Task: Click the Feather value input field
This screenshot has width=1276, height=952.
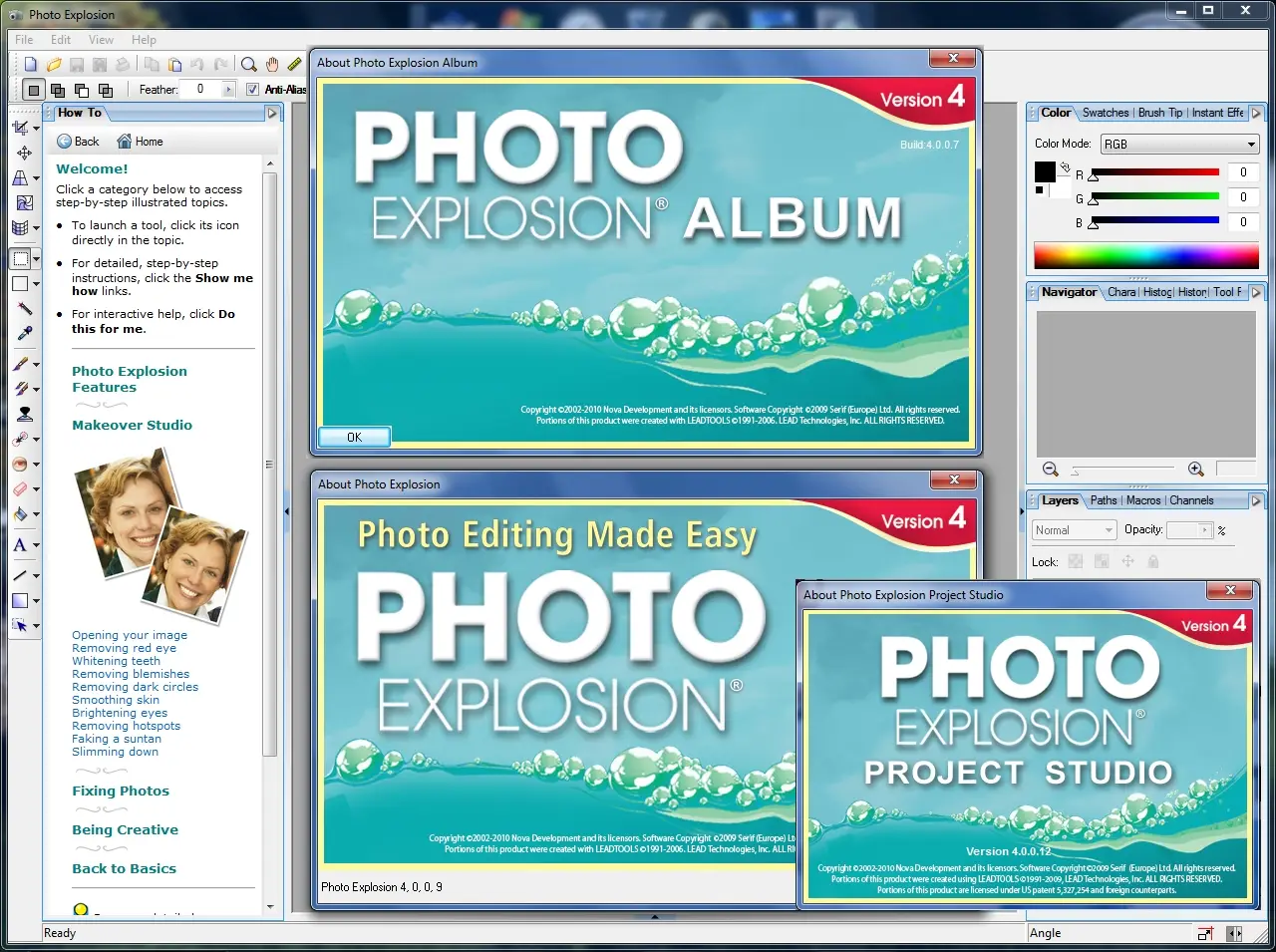Action: coord(202,90)
